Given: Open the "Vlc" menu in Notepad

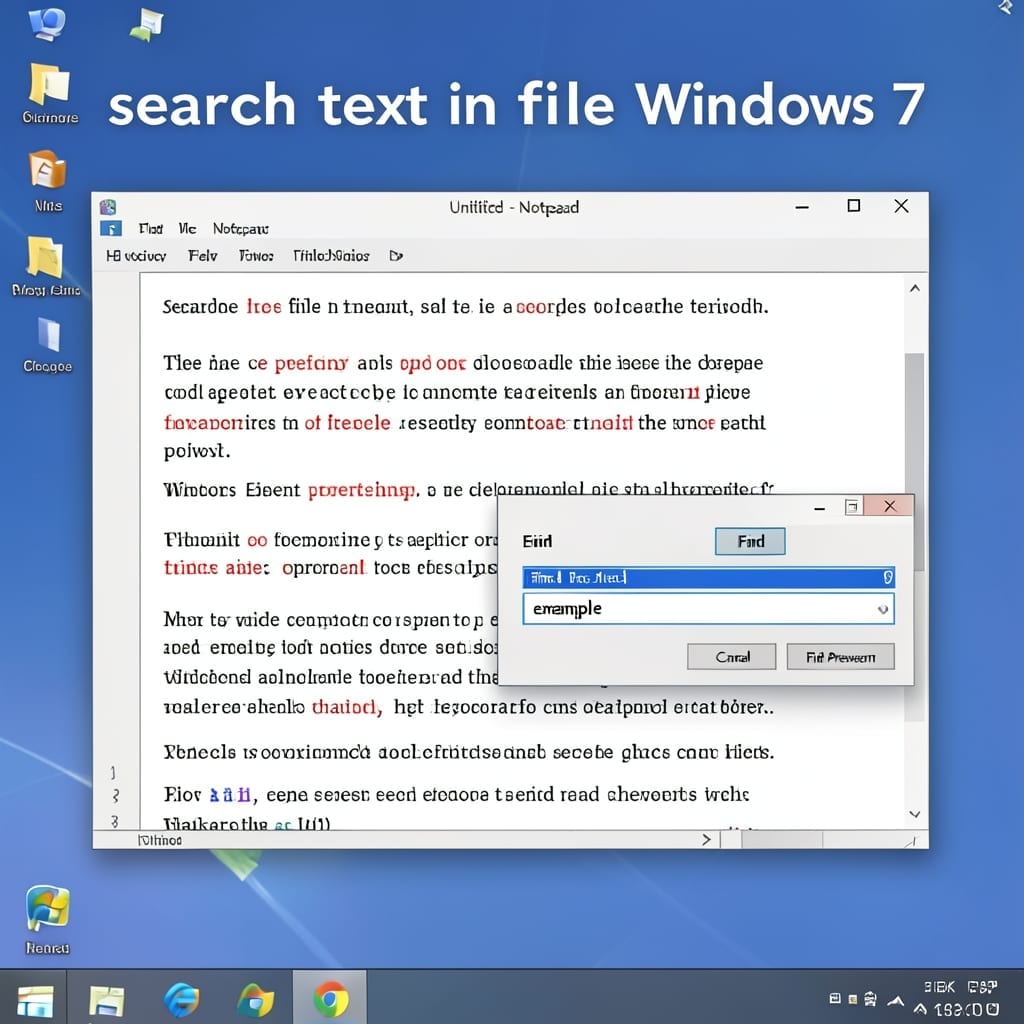Looking at the screenshot, I should click(187, 229).
